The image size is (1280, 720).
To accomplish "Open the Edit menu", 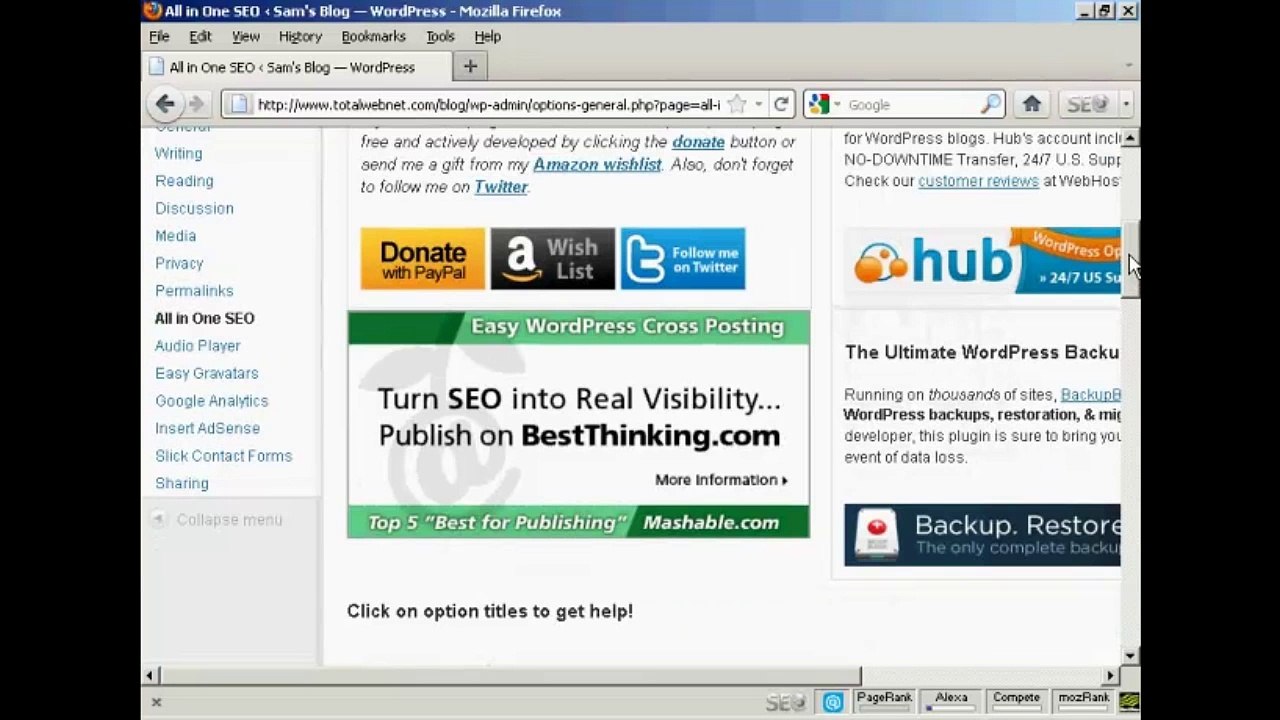I will point(200,36).
